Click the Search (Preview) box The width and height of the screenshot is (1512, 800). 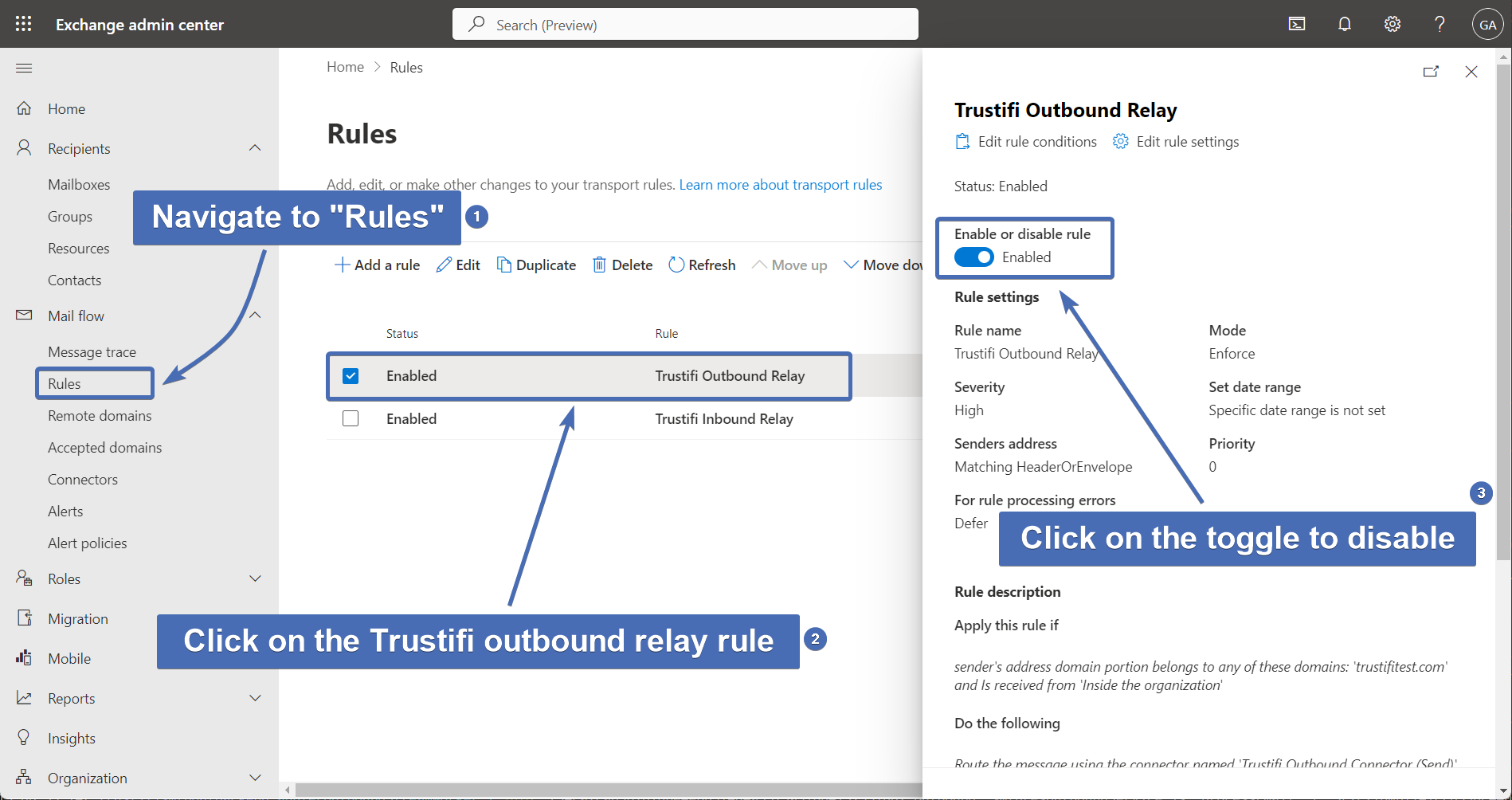point(685,24)
